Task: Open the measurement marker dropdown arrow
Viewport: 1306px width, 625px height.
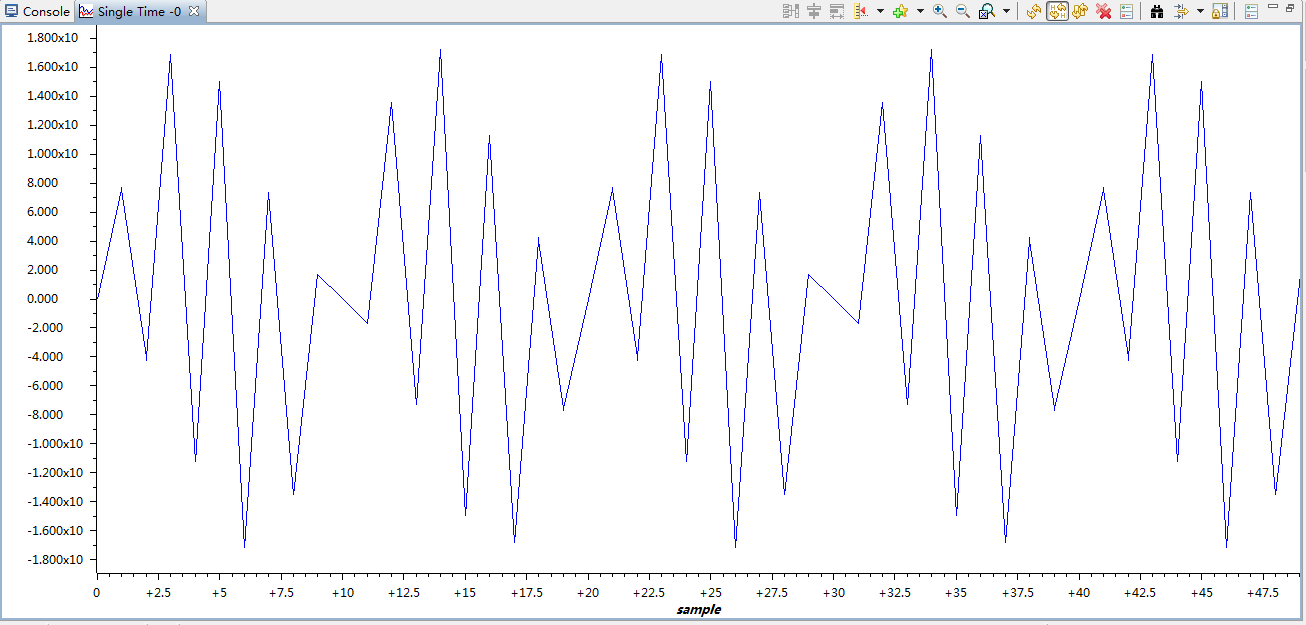Action: [x=880, y=11]
